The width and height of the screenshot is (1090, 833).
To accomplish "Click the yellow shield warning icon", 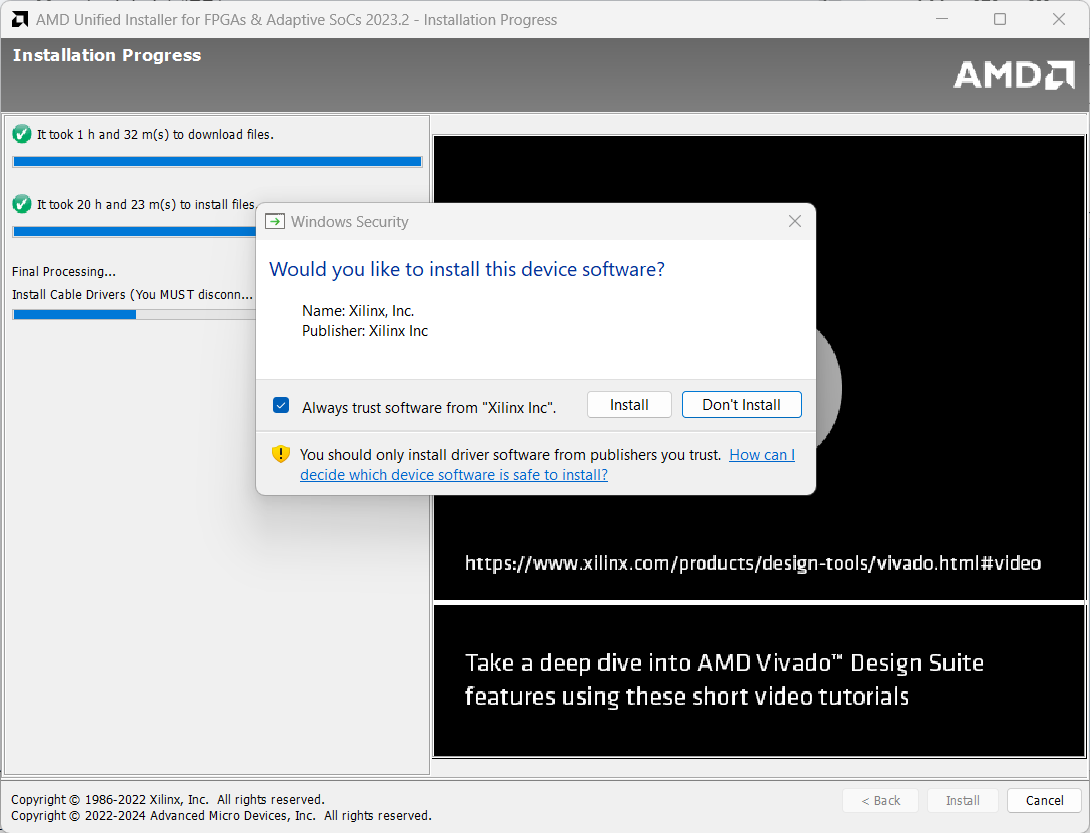I will pyautogui.click(x=281, y=455).
